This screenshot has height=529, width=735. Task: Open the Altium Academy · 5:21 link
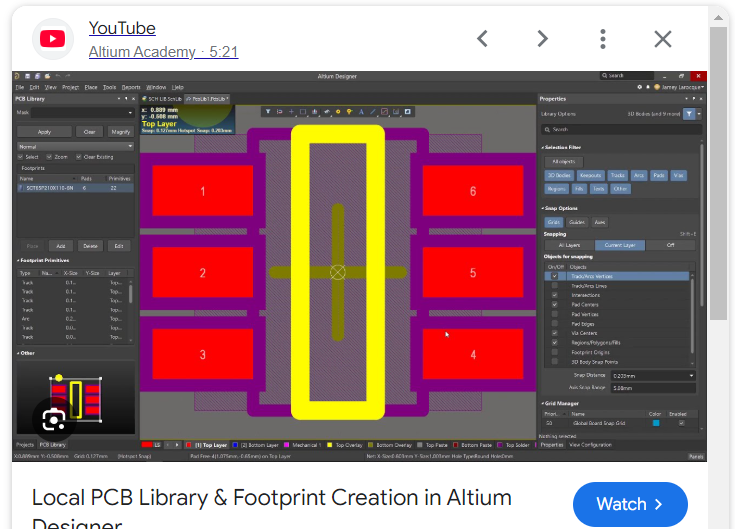(x=164, y=52)
